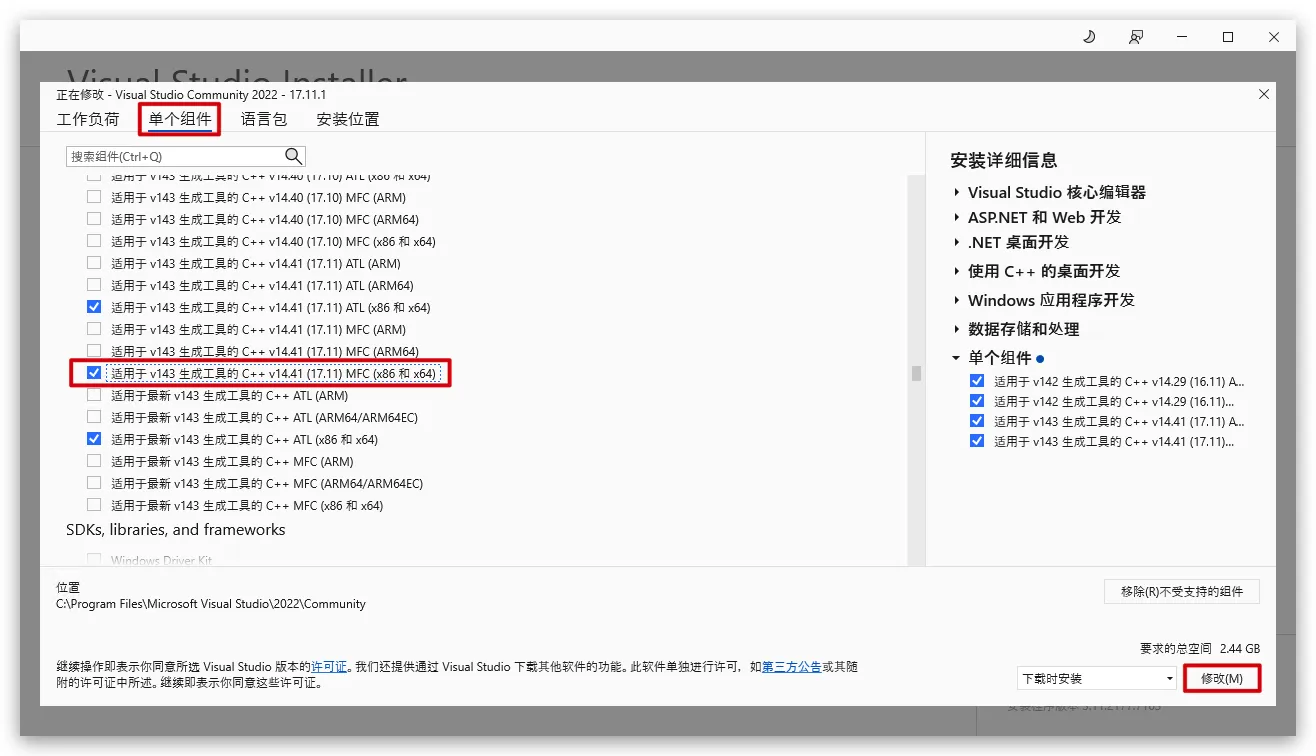Uncheck v14.41 (17.11) ATL (x86 和 x64)
Viewport: 1316px width, 756px height.
point(94,307)
